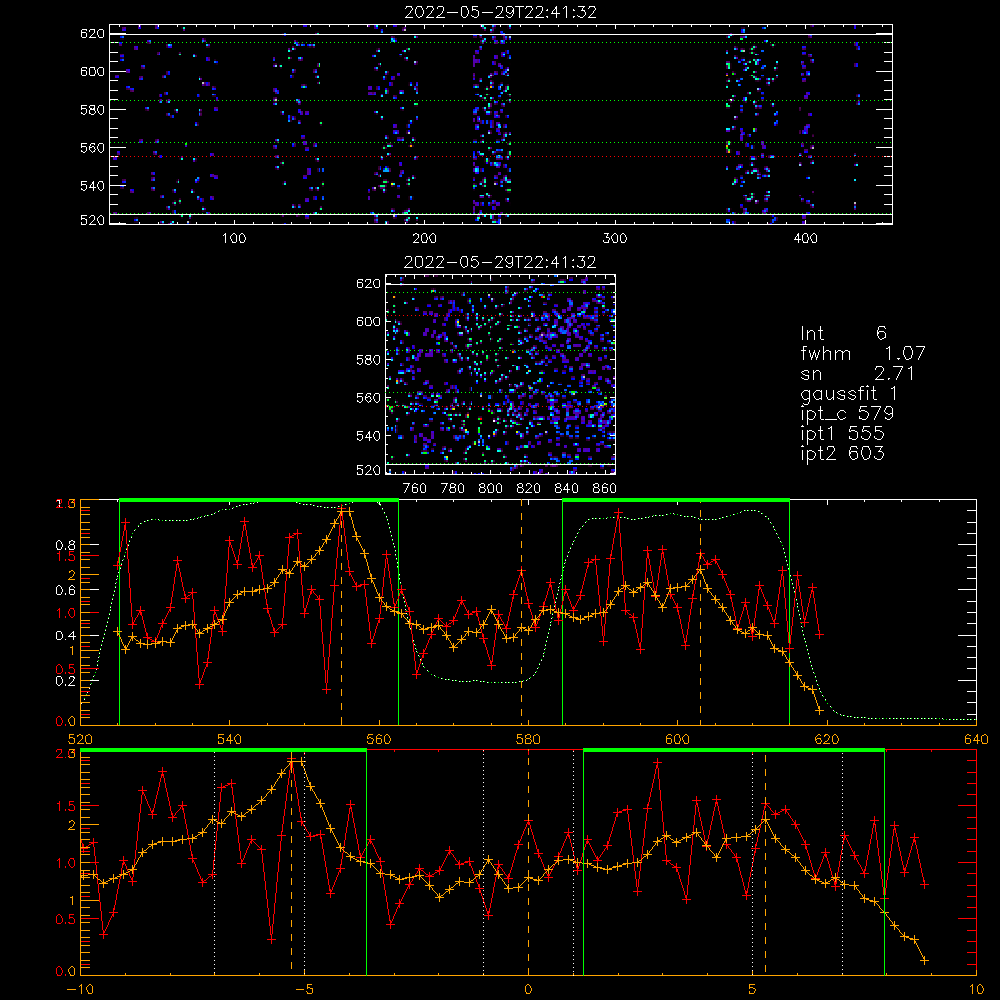
Task: Click the 540 y-axis label of middle plot
Action: pyautogui.click(x=368, y=436)
